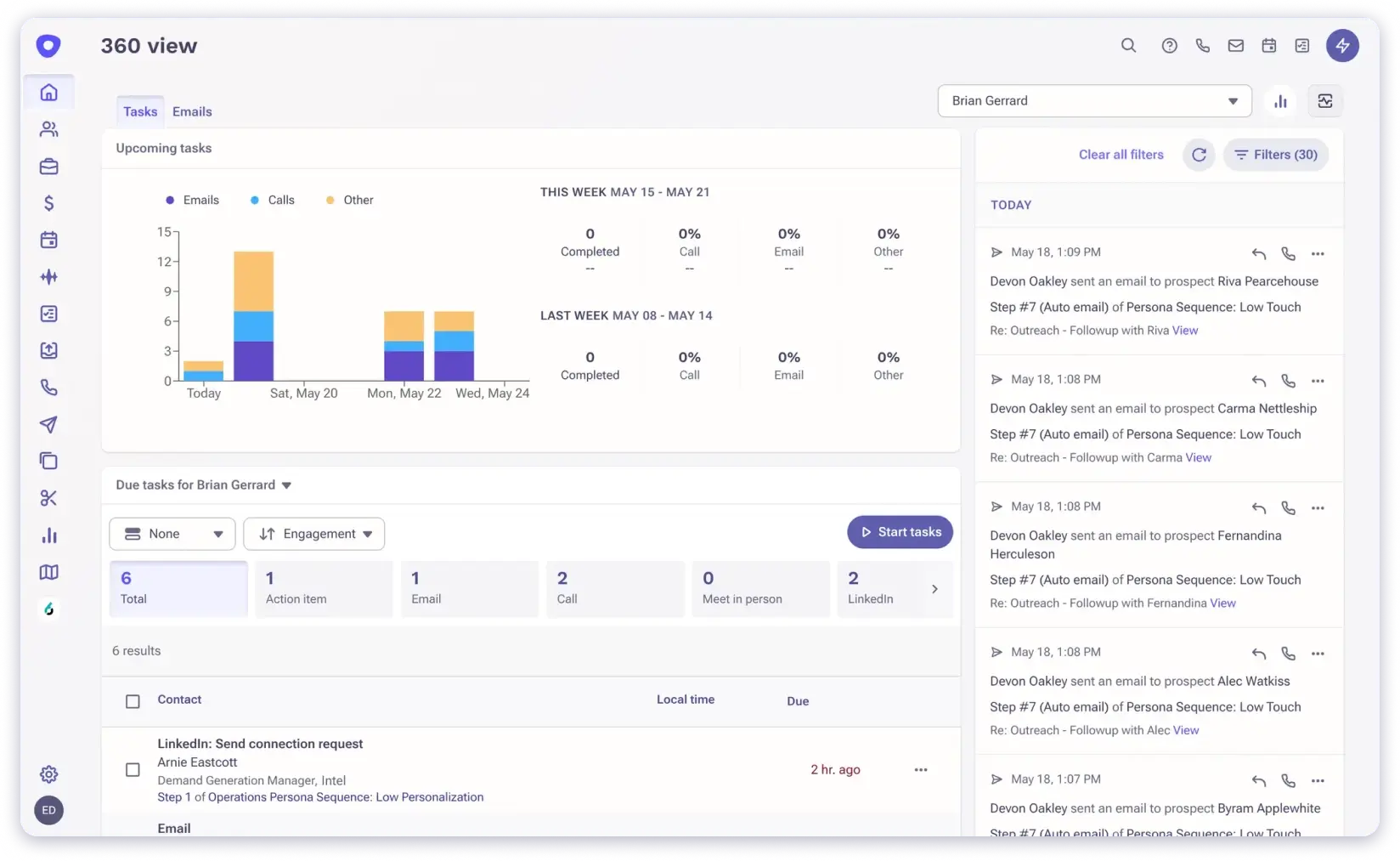
Task: Open the phone dialer icon in the sidebar
Action: pos(48,388)
